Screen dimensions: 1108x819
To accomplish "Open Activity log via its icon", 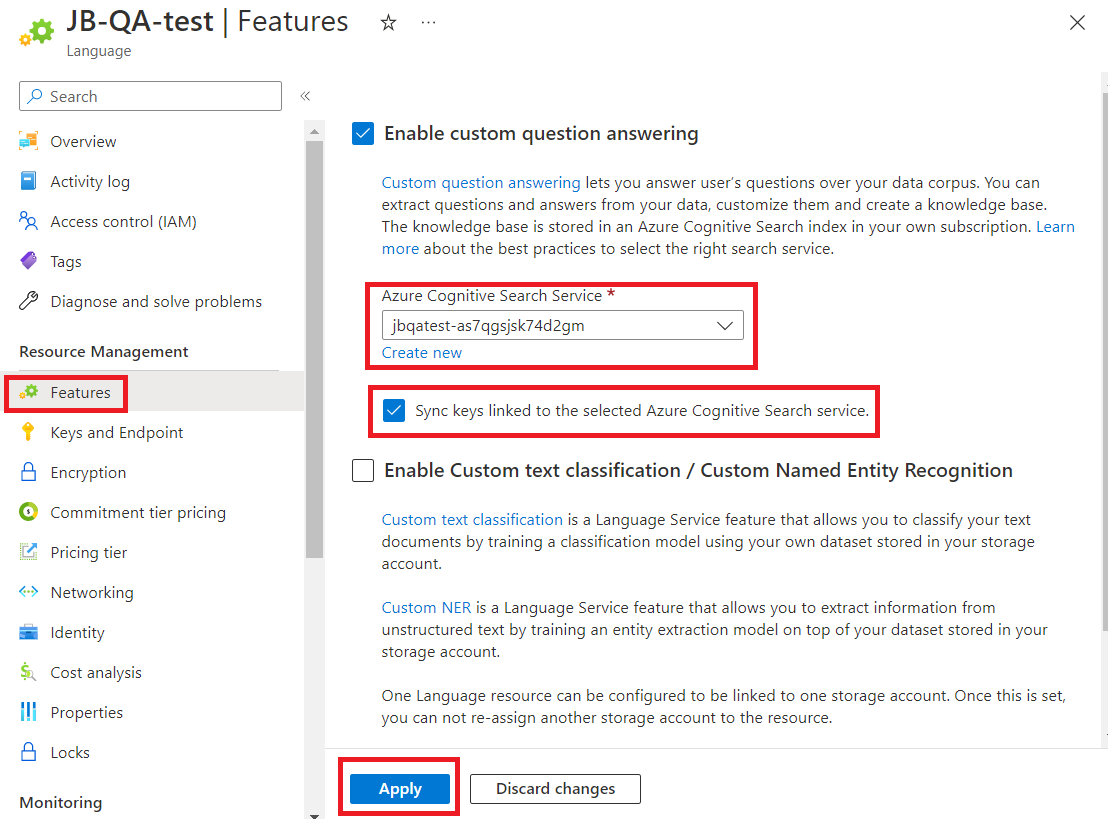I will (29, 181).
